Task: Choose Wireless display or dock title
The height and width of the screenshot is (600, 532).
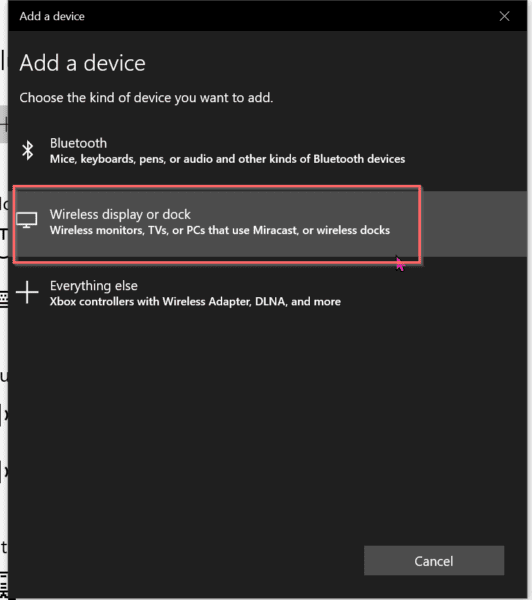Action: pos(120,214)
